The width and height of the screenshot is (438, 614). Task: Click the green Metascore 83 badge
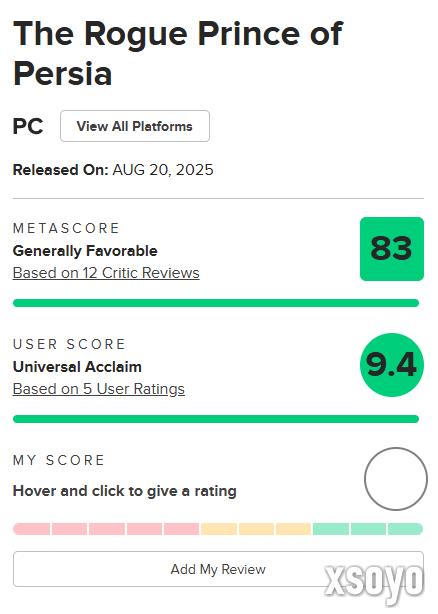(392, 249)
